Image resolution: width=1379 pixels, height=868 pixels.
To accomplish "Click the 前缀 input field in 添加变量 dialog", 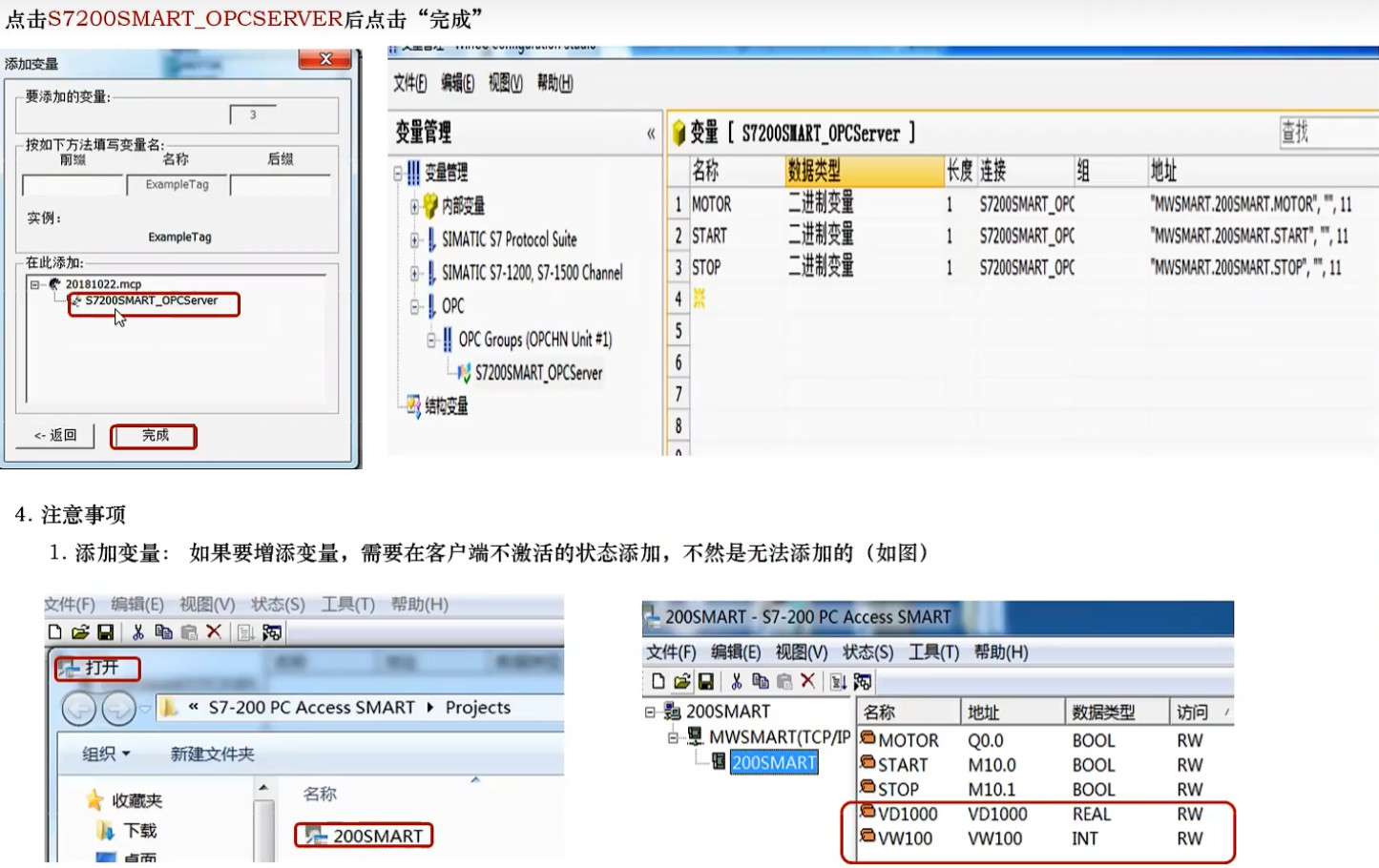I will [73, 185].
